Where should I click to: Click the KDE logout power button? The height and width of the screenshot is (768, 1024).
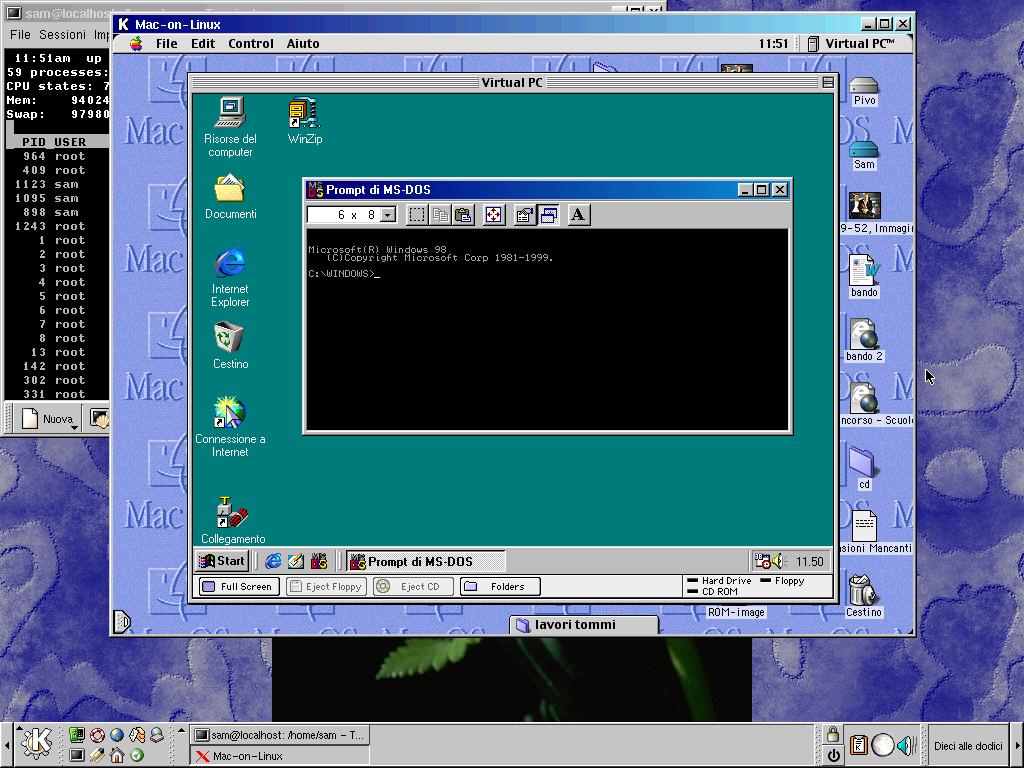833,756
